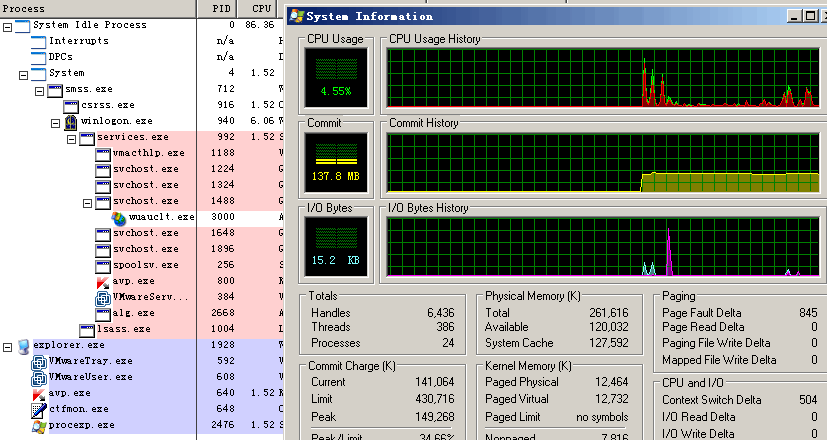The height and width of the screenshot is (440, 827).
Task: Click the VMwareUser.exe icon
Action: 39,377
